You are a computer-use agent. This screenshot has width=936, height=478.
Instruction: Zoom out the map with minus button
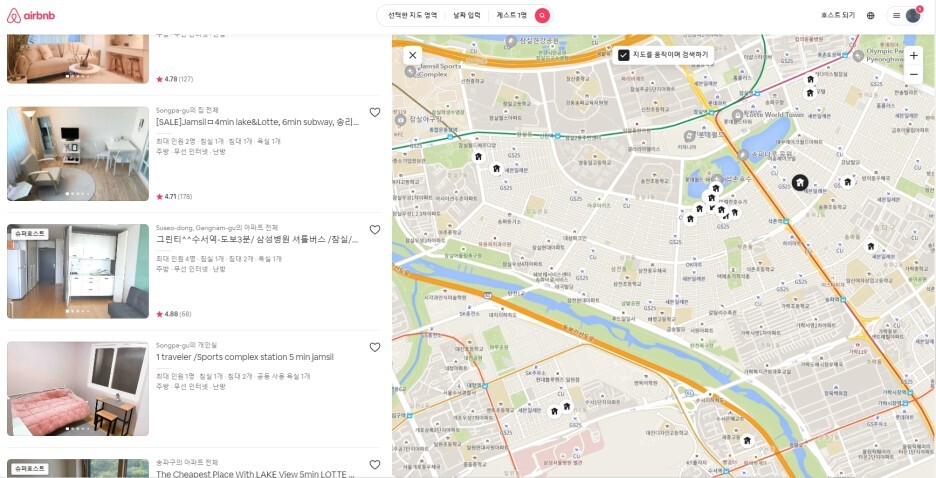913,75
